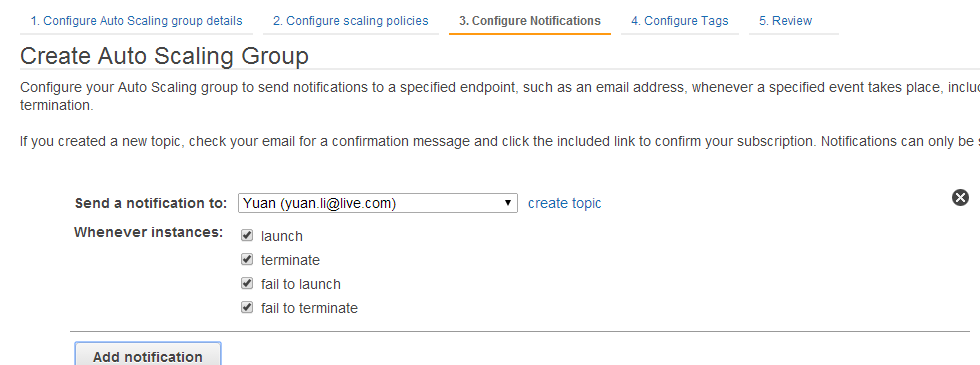Click the 'terminate' label text
The height and width of the screenshot is (365, 980).
pos(290,260)
